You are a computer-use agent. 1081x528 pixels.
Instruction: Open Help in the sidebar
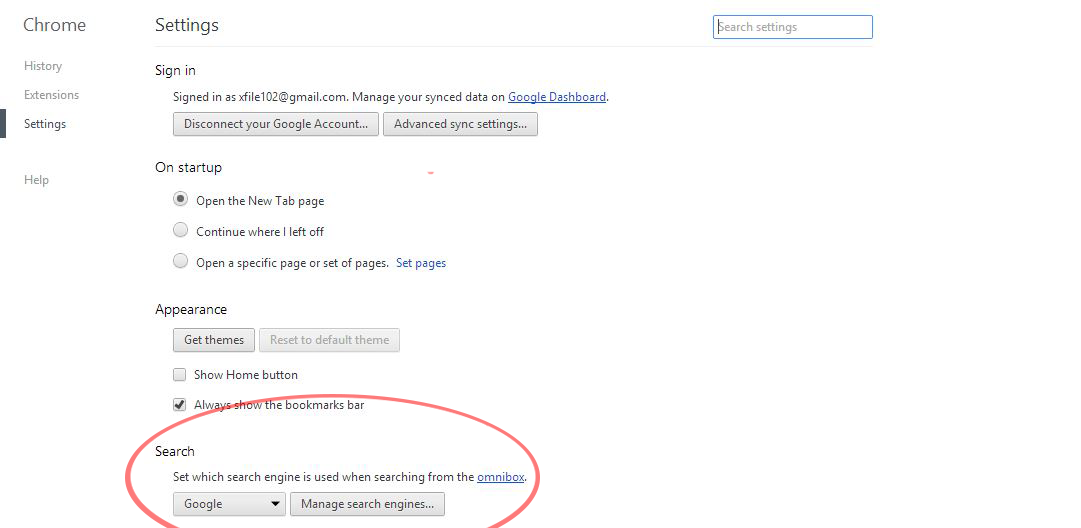(36, 180)
